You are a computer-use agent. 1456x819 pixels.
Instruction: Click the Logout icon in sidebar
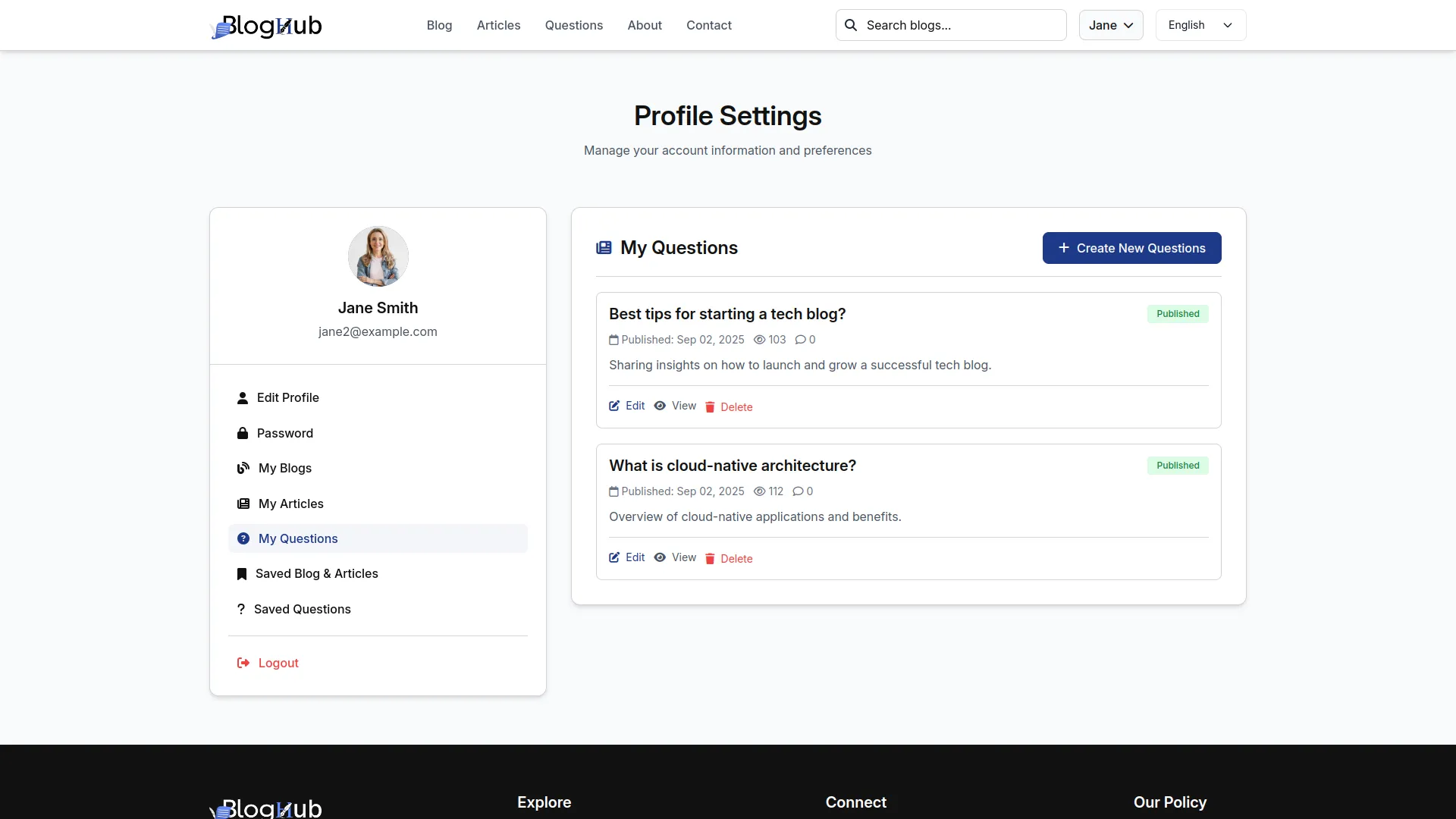point(243,663)
